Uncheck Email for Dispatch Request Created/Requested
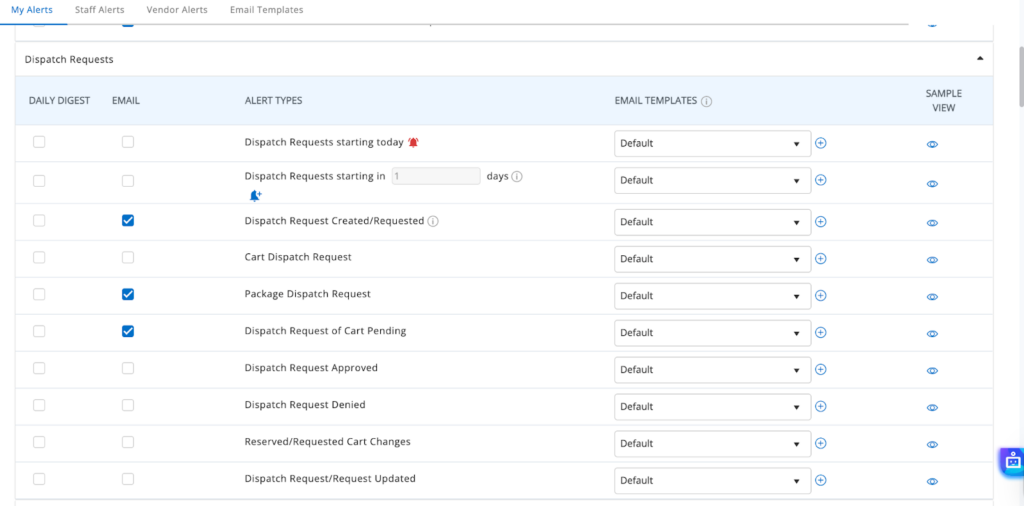This screenshot has height=506, width=1024. pos(128,221)
